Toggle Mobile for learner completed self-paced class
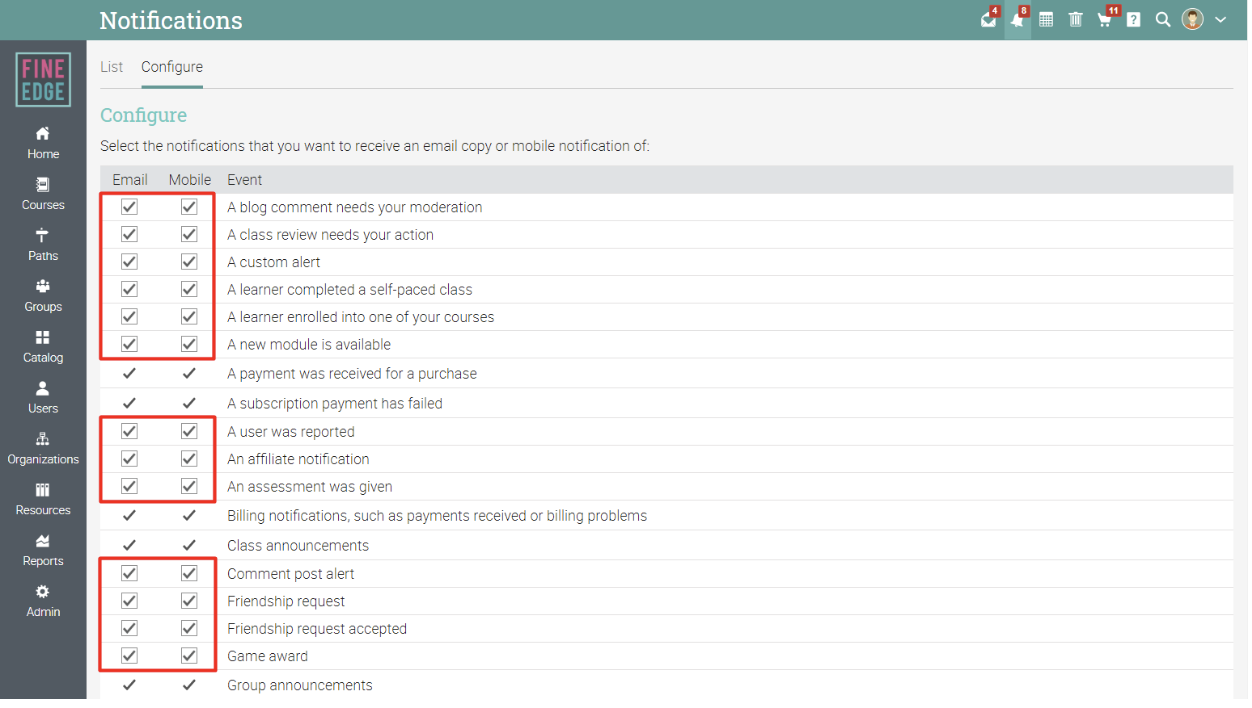Screen dimensions: 1252x708 [x=189, y=289]
